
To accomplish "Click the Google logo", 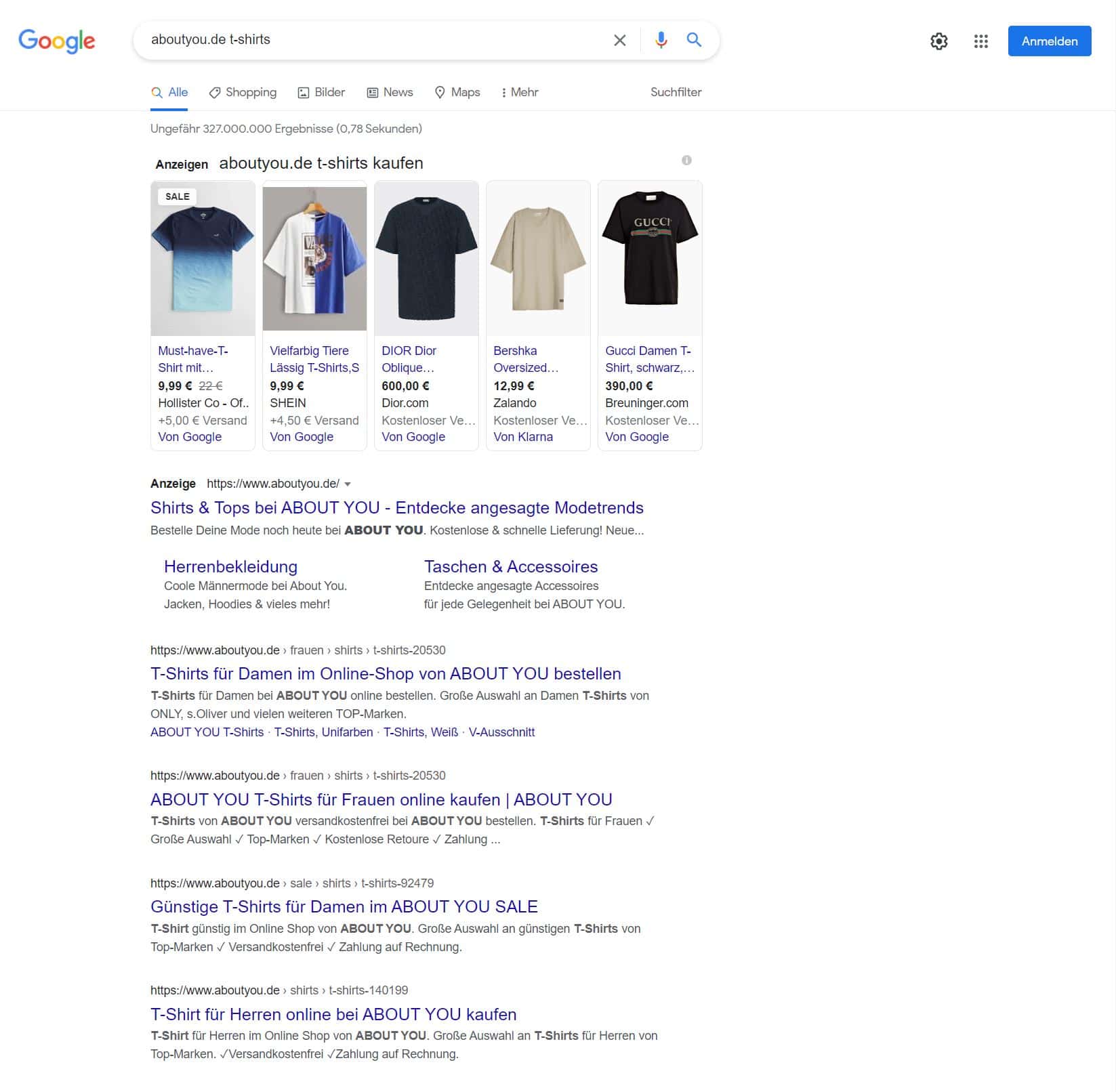I will (57, 41).
